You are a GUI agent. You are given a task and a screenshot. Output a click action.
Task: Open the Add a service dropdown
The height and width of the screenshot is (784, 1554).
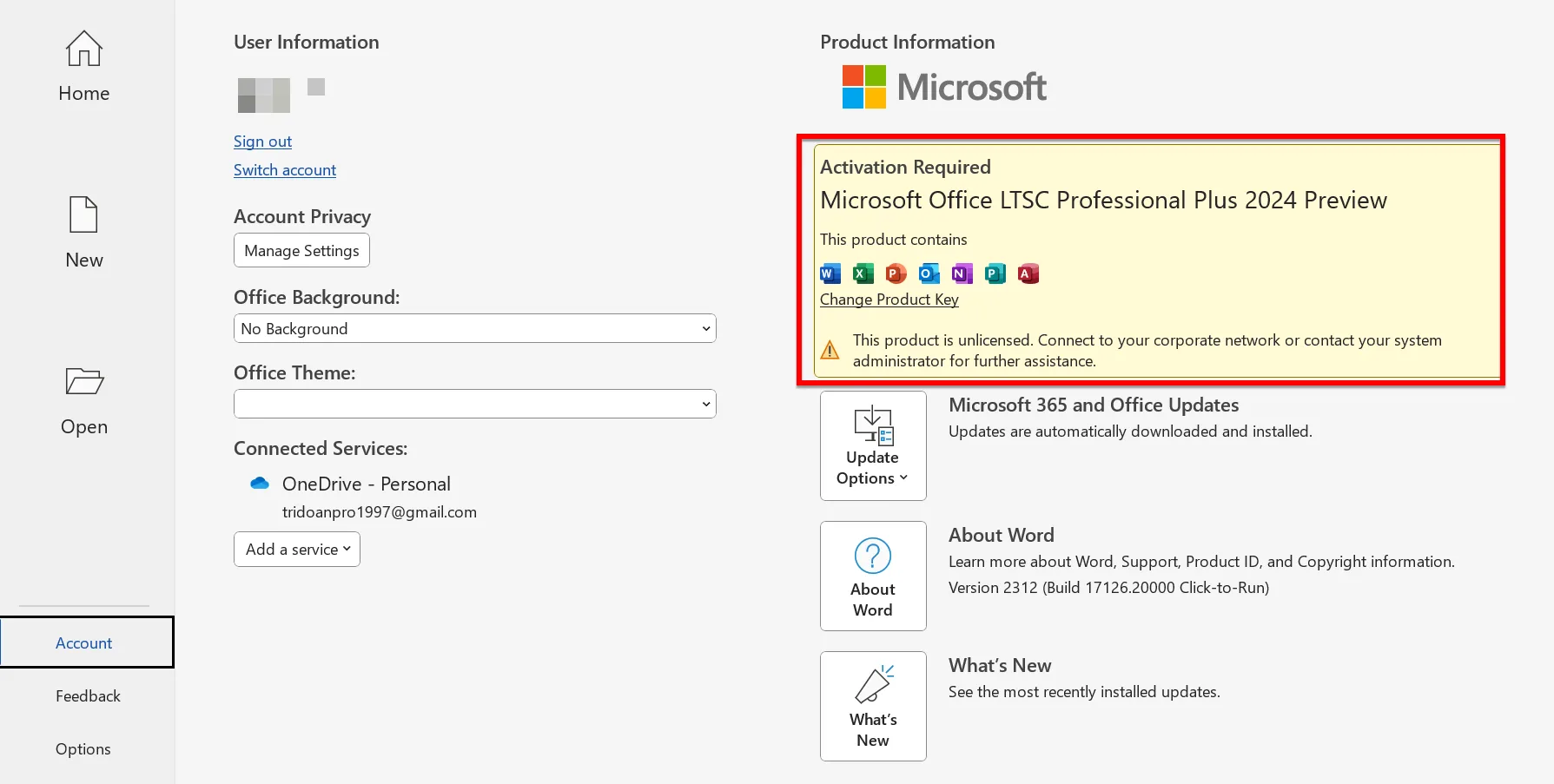tap(297, 549)
